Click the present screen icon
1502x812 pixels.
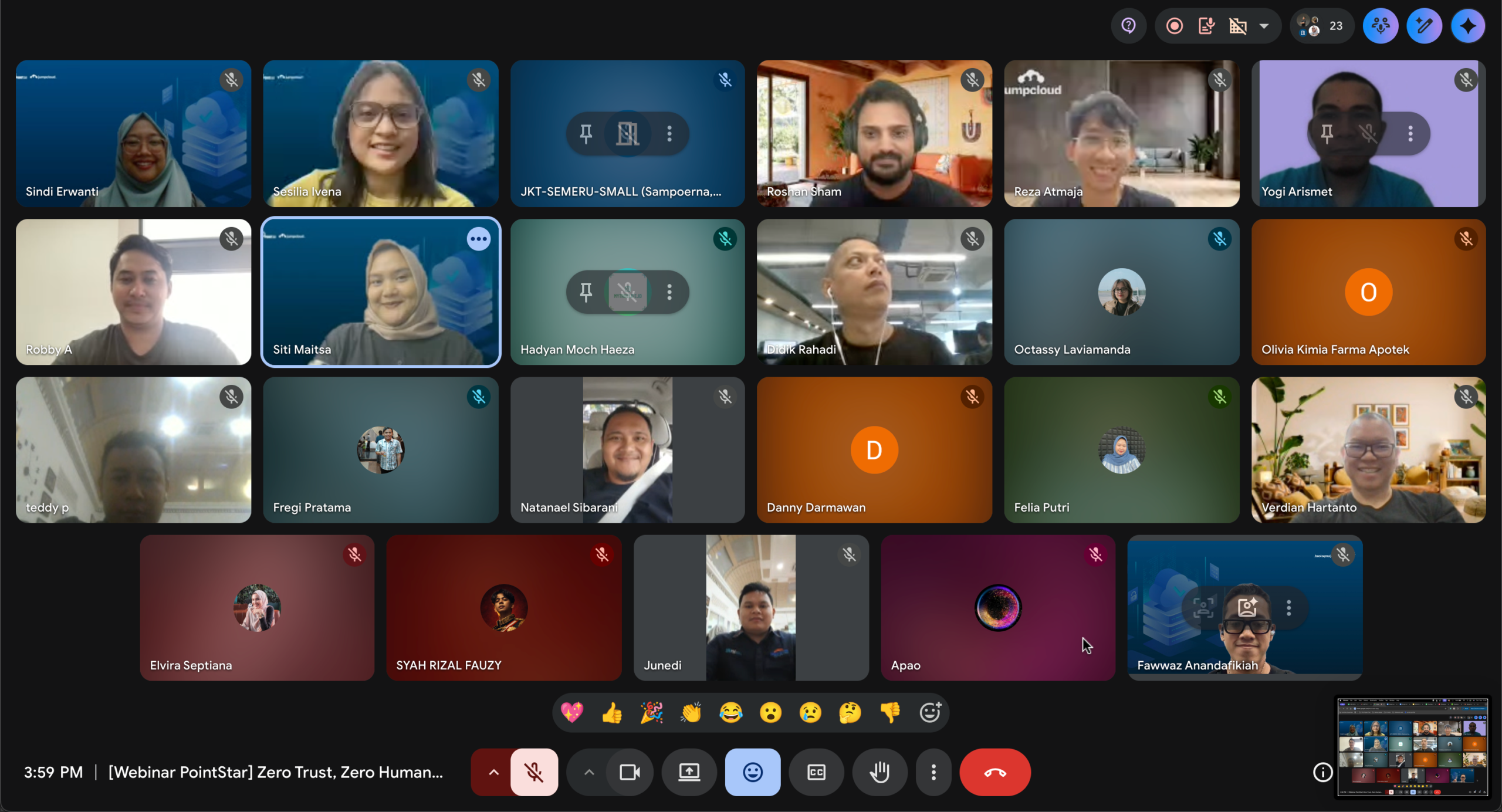tap(689, 772)
